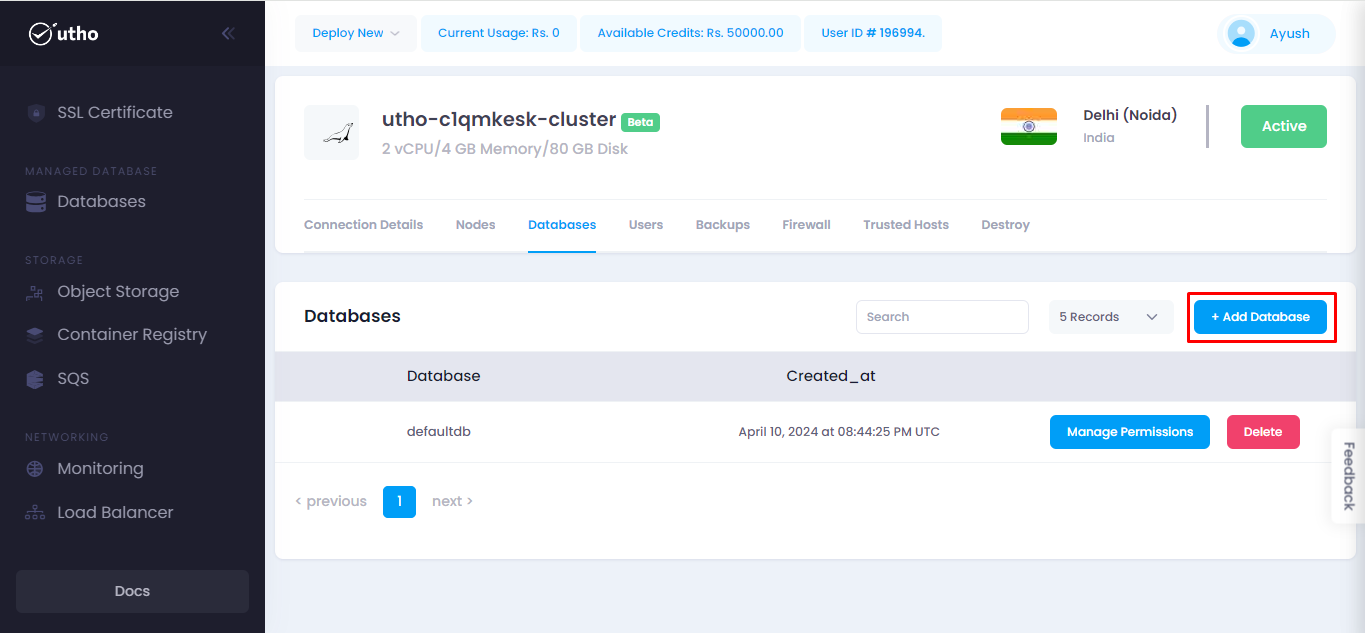1365x633 pixels.
Task: Click the Databases stack icon
Action: coord(36,202)
